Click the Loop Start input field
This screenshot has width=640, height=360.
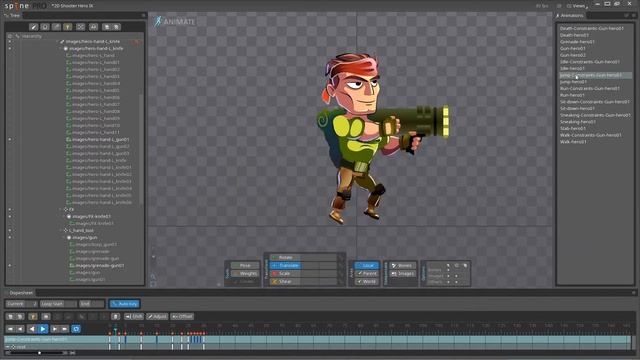click(x=58, y=304)
